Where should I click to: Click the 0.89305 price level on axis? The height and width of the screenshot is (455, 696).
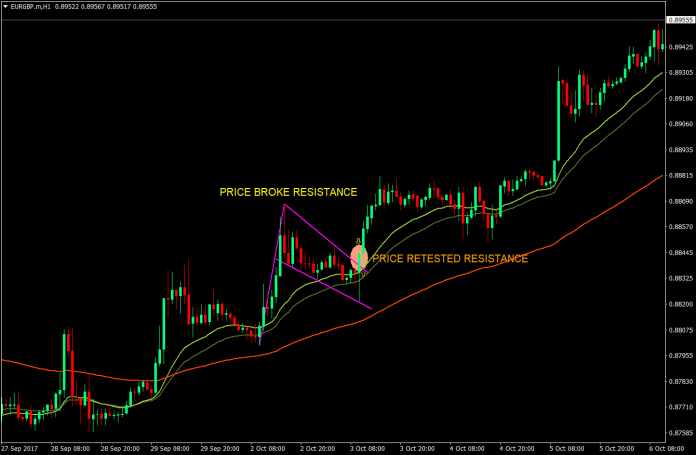(681, 73)
